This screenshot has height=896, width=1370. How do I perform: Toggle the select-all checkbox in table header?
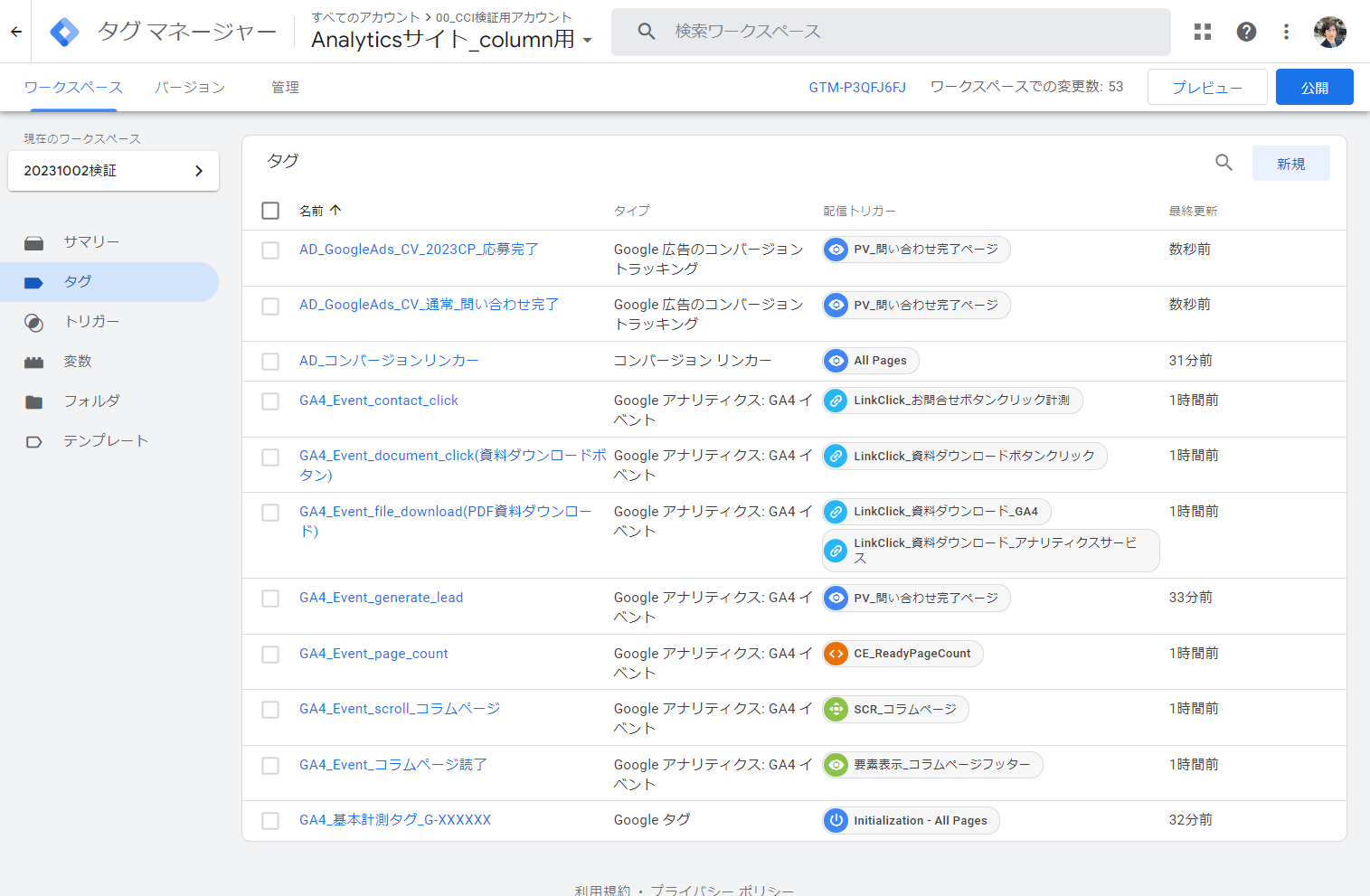(x=270, y=211)
